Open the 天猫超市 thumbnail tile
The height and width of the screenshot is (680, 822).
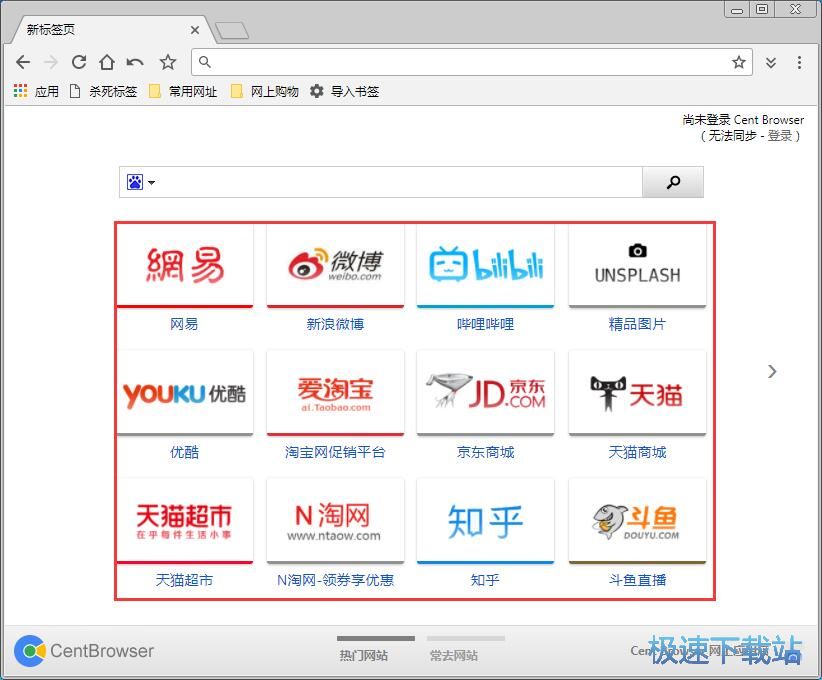pyautogui.click(x=185, y=521)
